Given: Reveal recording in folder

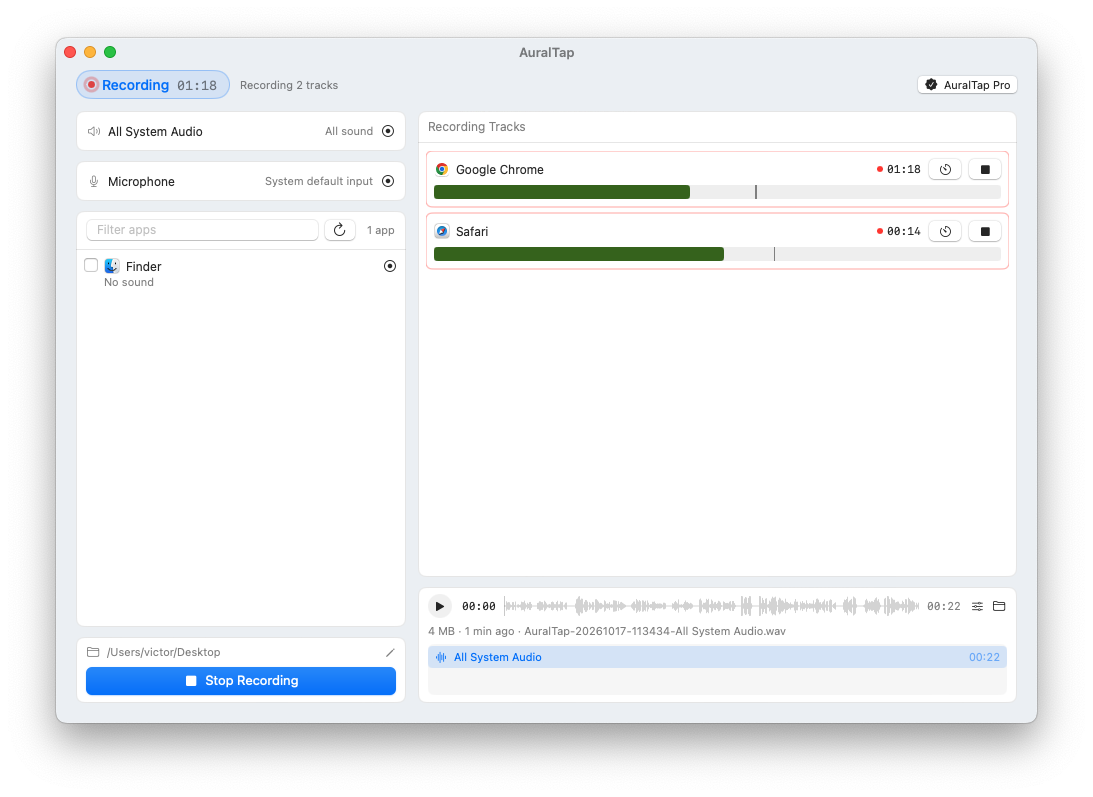Looking at the screenshot, I should click(x=999, y=607).
